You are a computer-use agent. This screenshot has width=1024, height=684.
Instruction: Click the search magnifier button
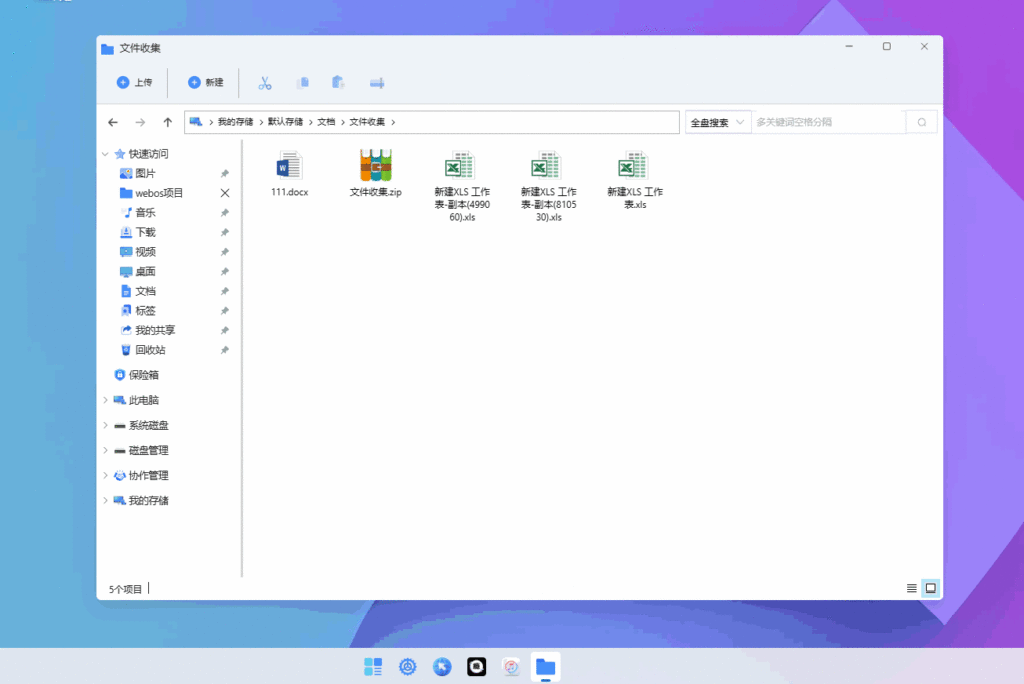pos(921,122)
